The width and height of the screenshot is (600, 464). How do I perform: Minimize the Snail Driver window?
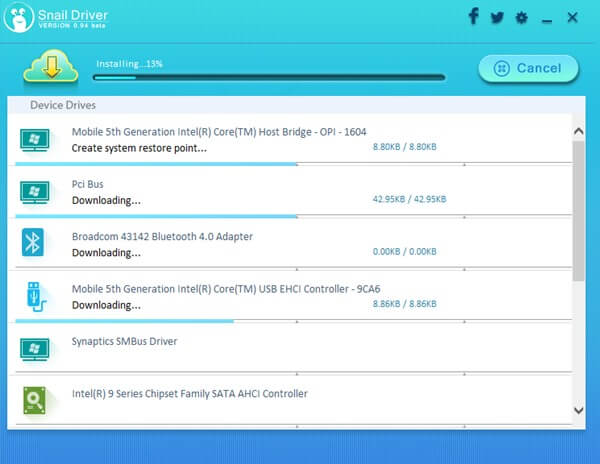pos(547,18)
